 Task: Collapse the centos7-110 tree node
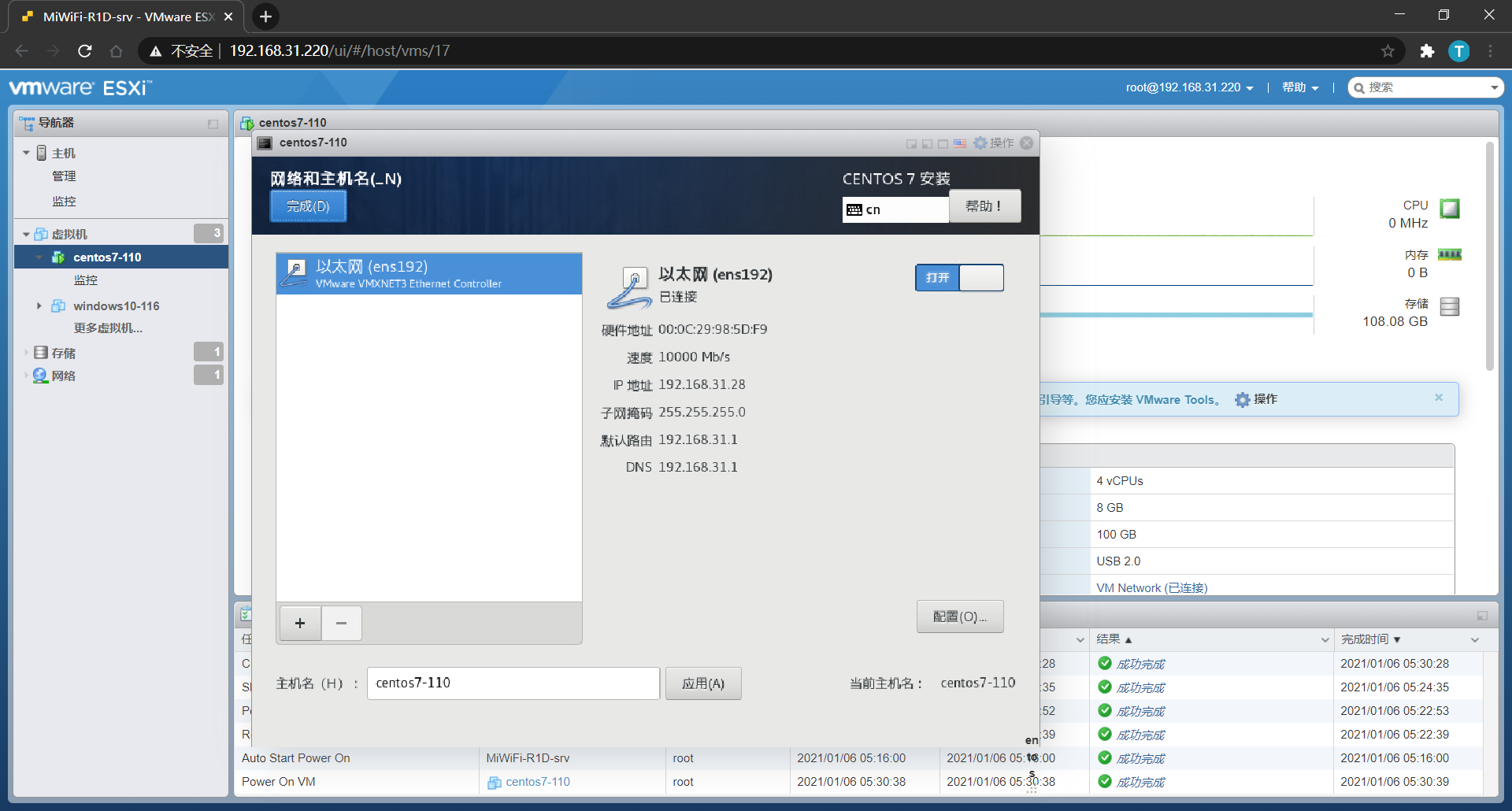click(39, 257)
